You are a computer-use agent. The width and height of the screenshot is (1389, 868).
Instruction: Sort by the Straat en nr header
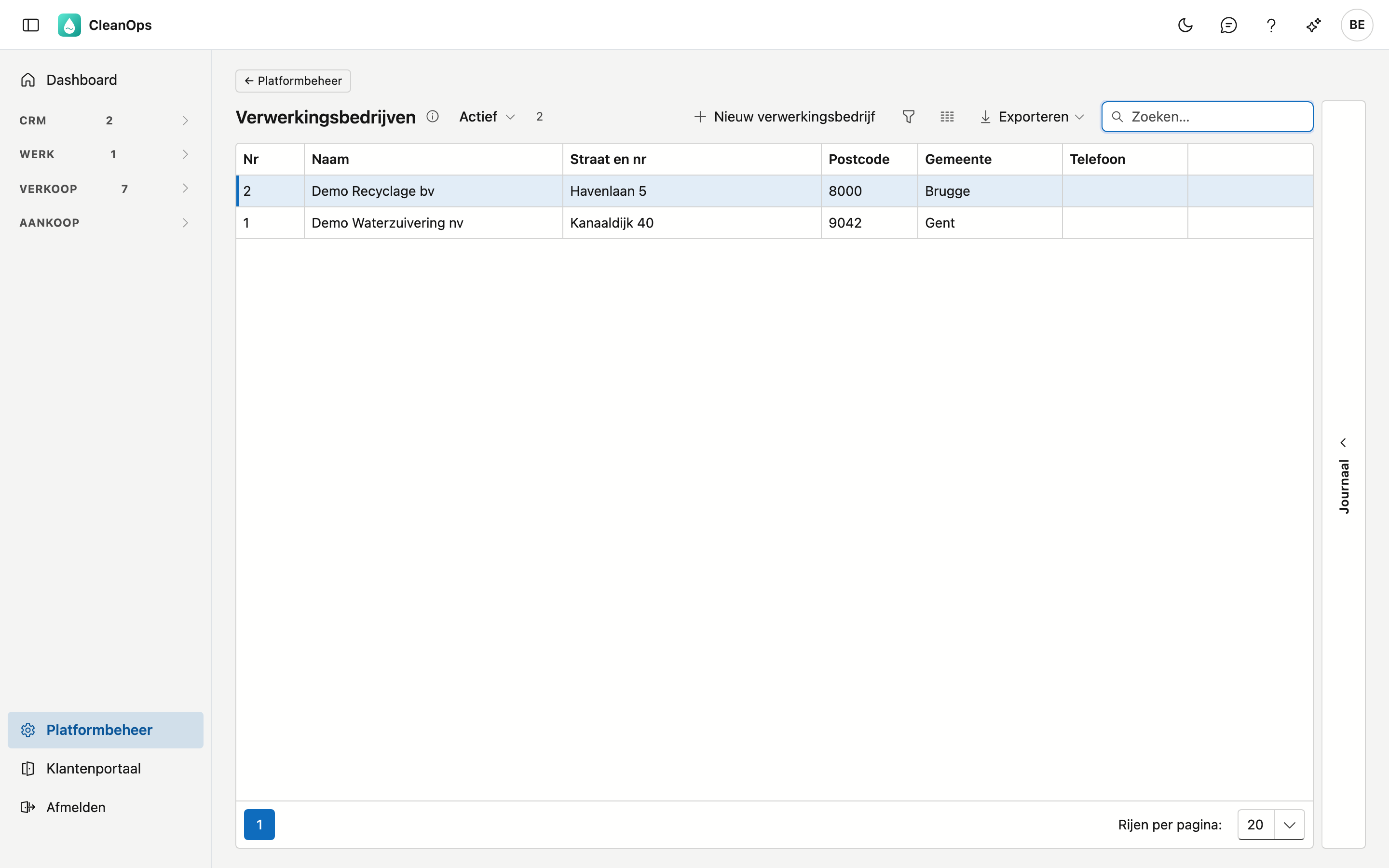point(692,159)
